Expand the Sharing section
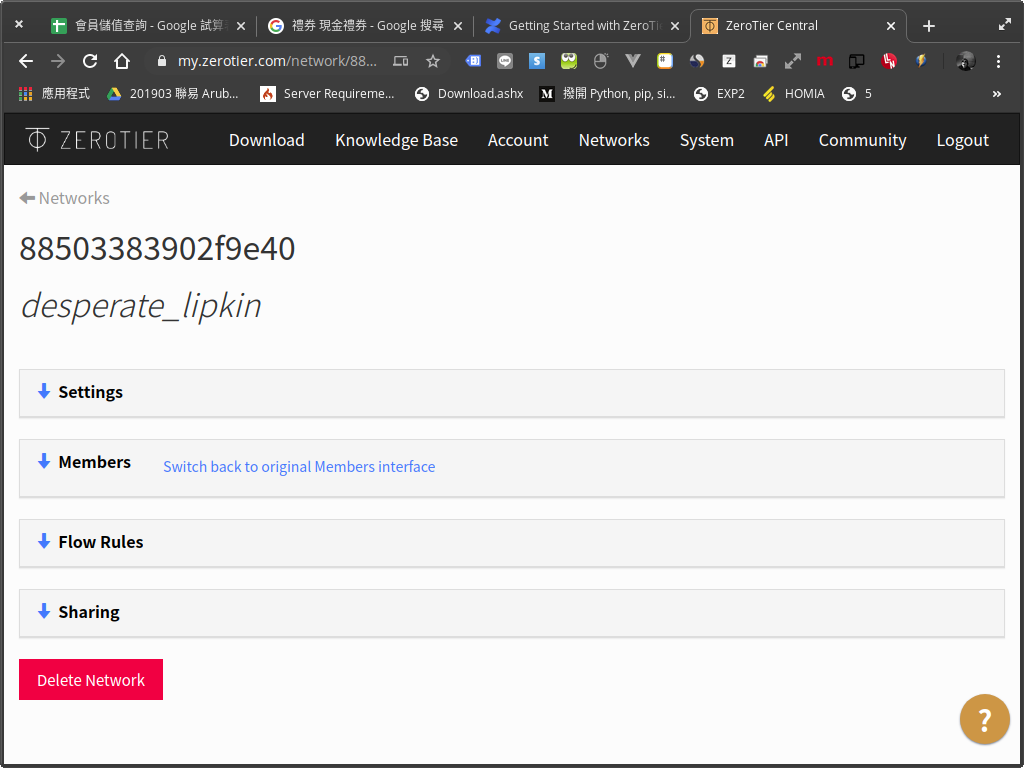 click(x=512, y=613)
